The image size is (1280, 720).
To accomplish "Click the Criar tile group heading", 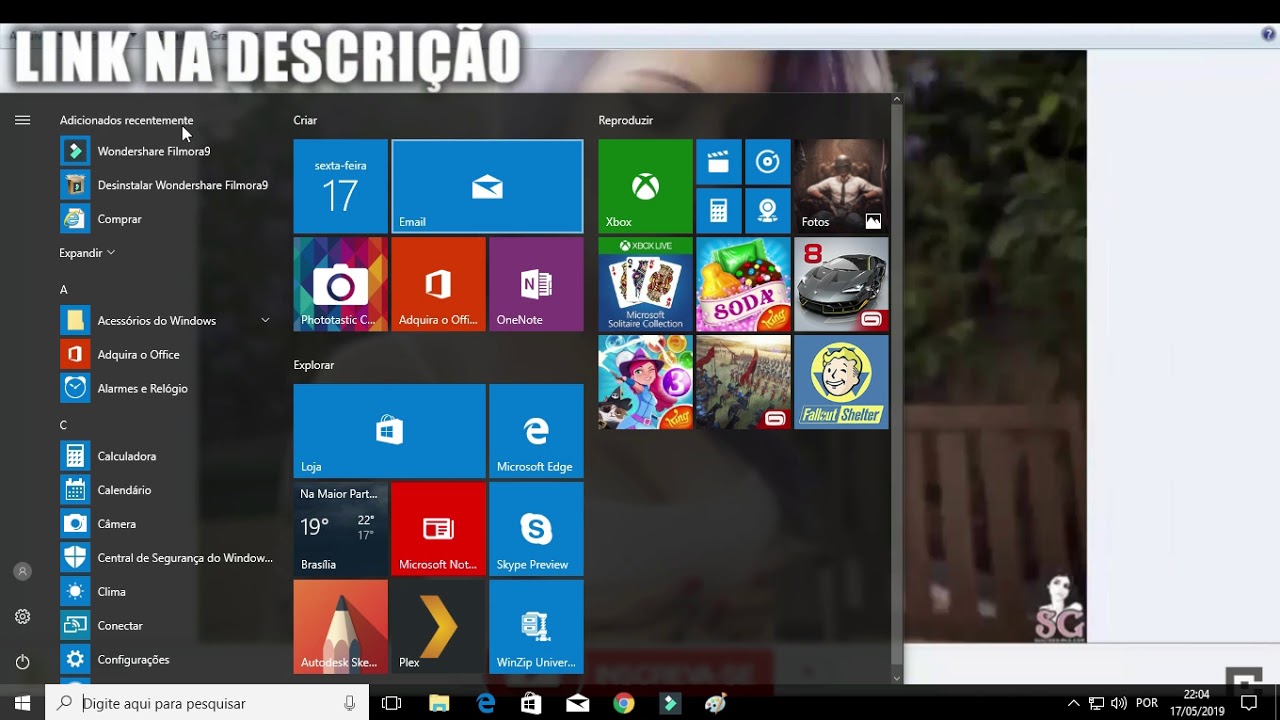I will tap(305, 120).
